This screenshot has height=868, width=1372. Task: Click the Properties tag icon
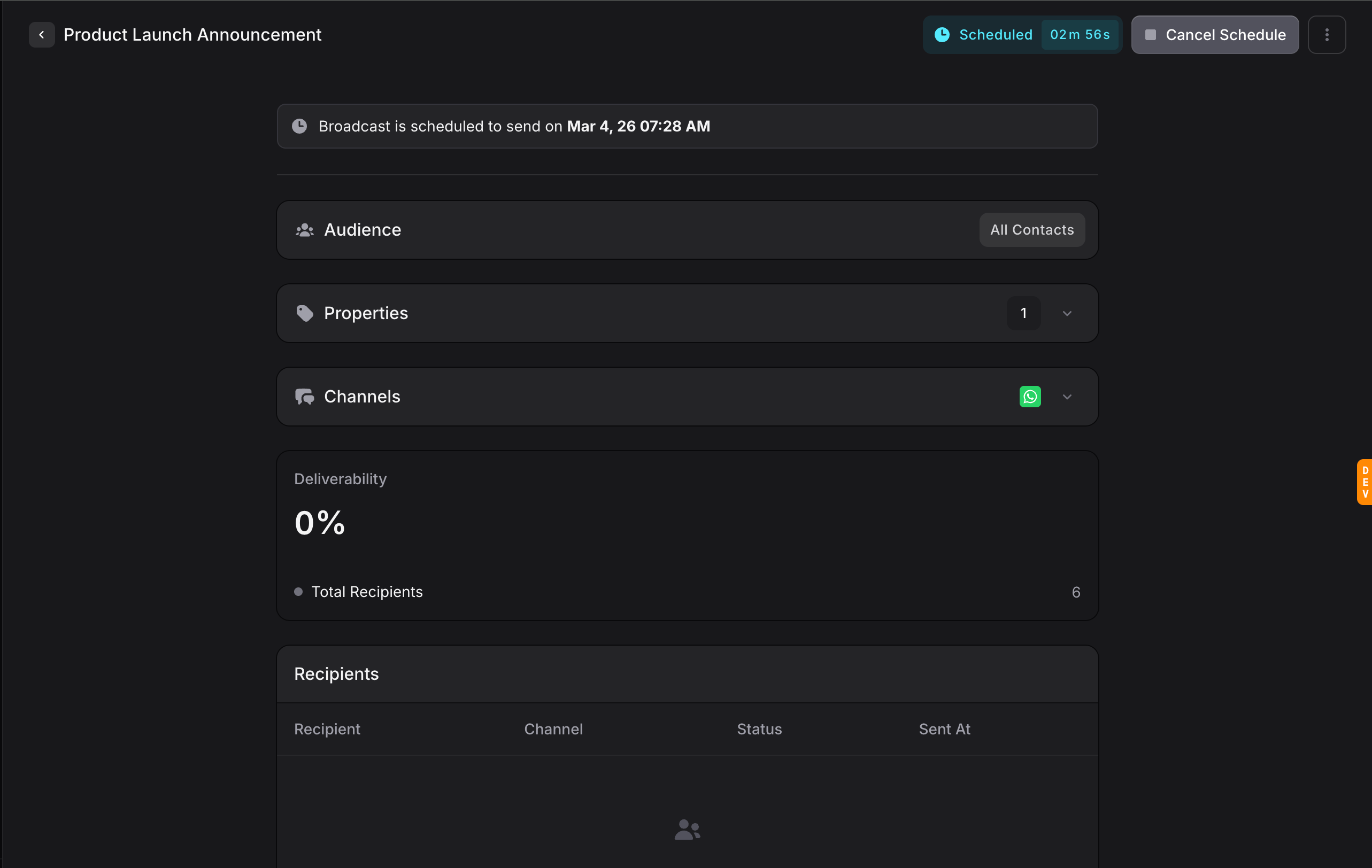pos(305,313)
